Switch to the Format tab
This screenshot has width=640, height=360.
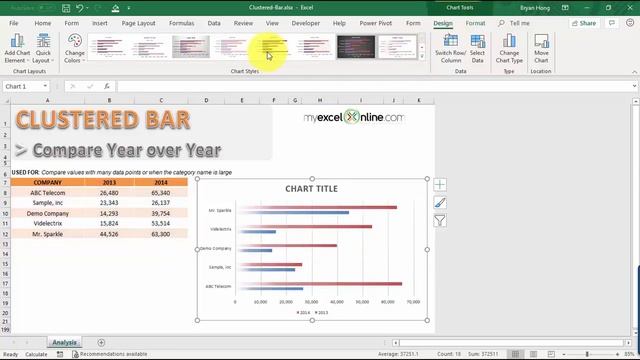[475, 23]
